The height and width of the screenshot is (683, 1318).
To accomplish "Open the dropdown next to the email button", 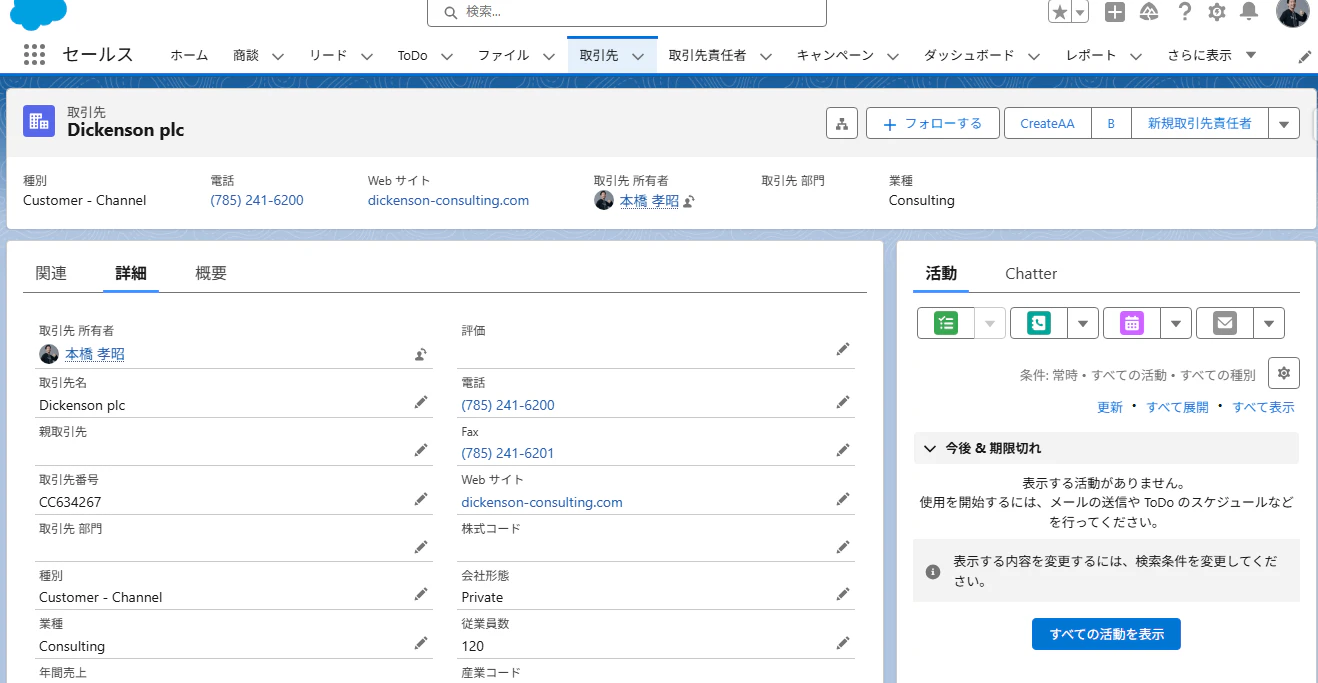I will point(1269,323).
